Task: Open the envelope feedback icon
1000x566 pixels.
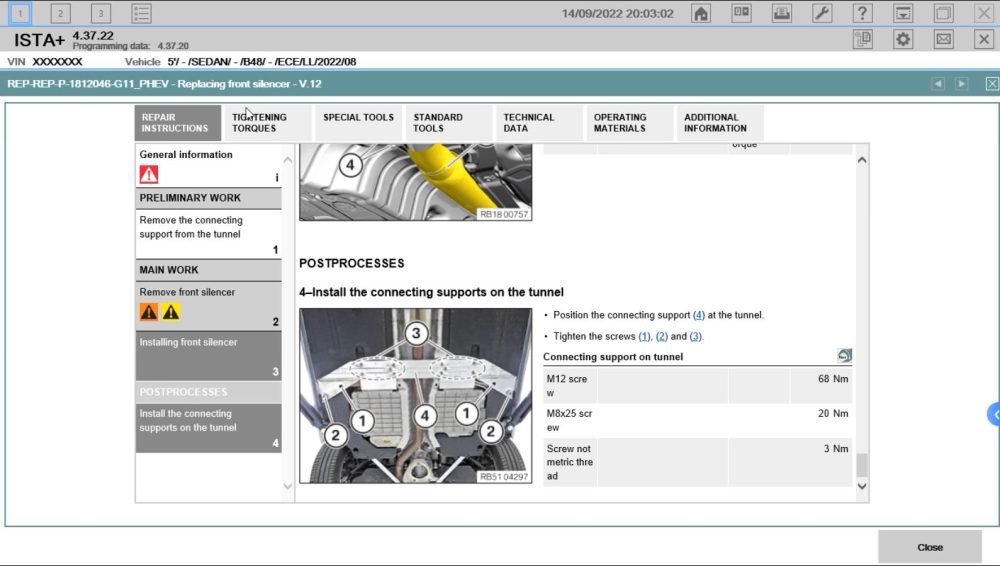Action: coord(943,40)
